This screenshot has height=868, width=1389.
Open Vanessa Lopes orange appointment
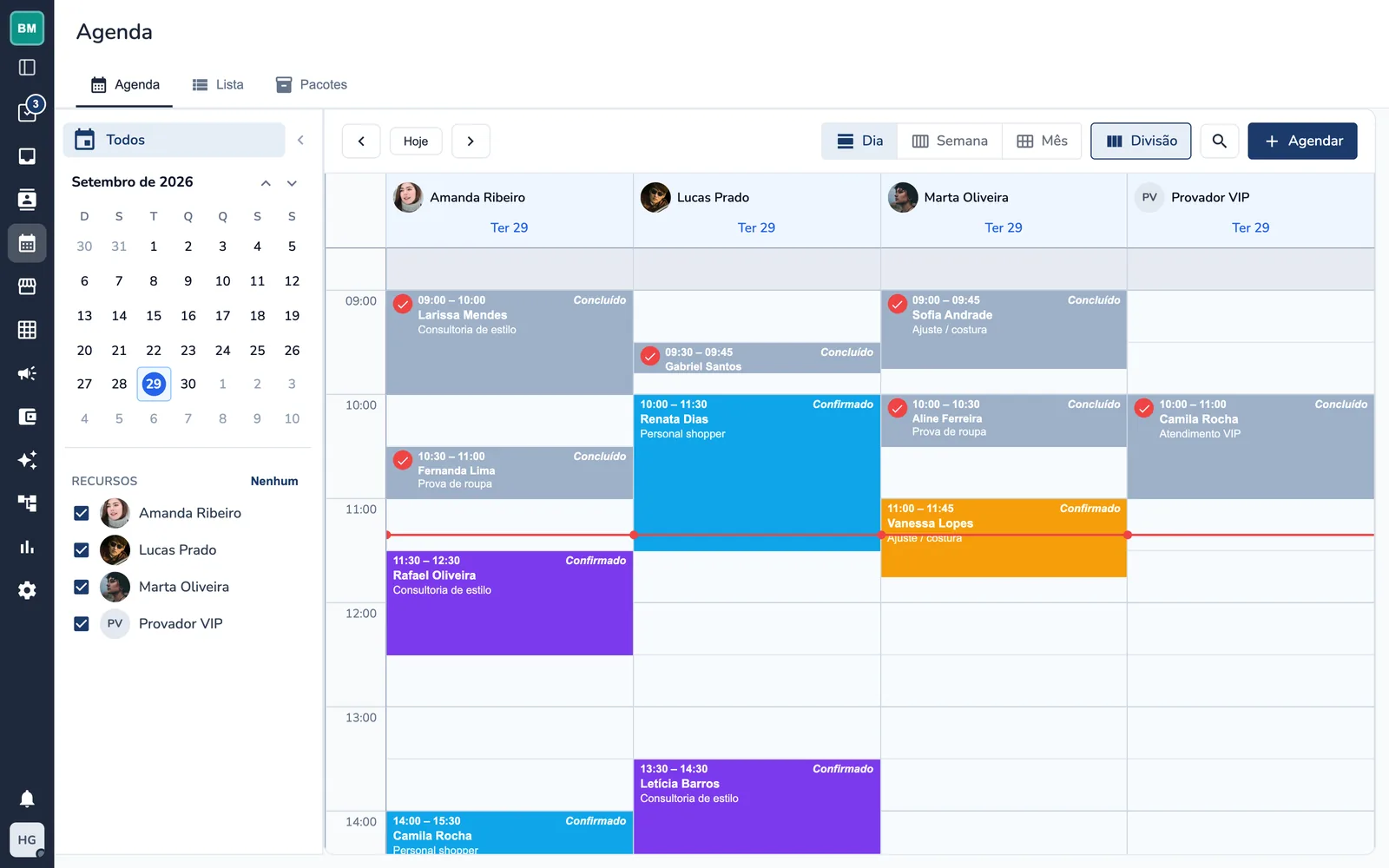coord(1004,537)
